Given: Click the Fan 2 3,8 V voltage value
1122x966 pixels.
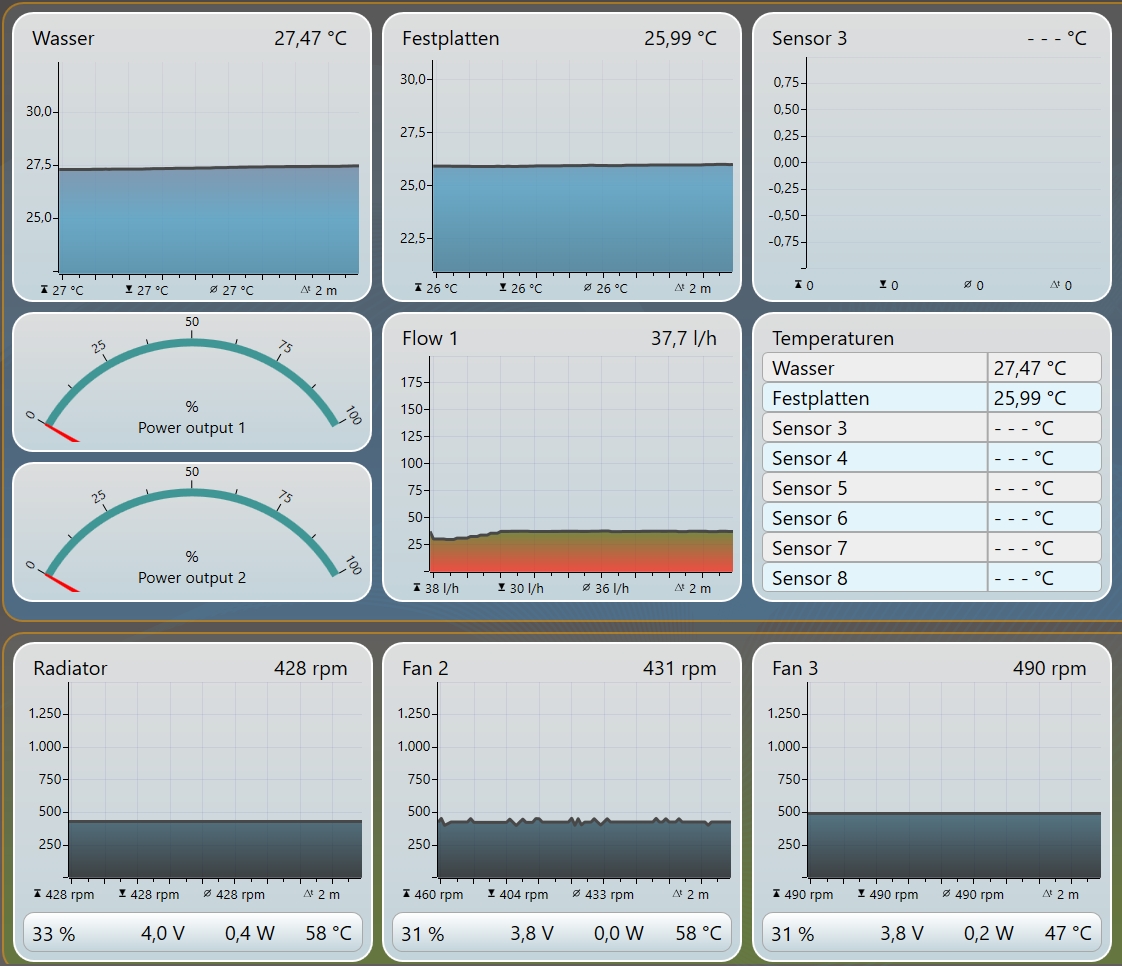Looking at the screenshot, I should coord(532,934).
